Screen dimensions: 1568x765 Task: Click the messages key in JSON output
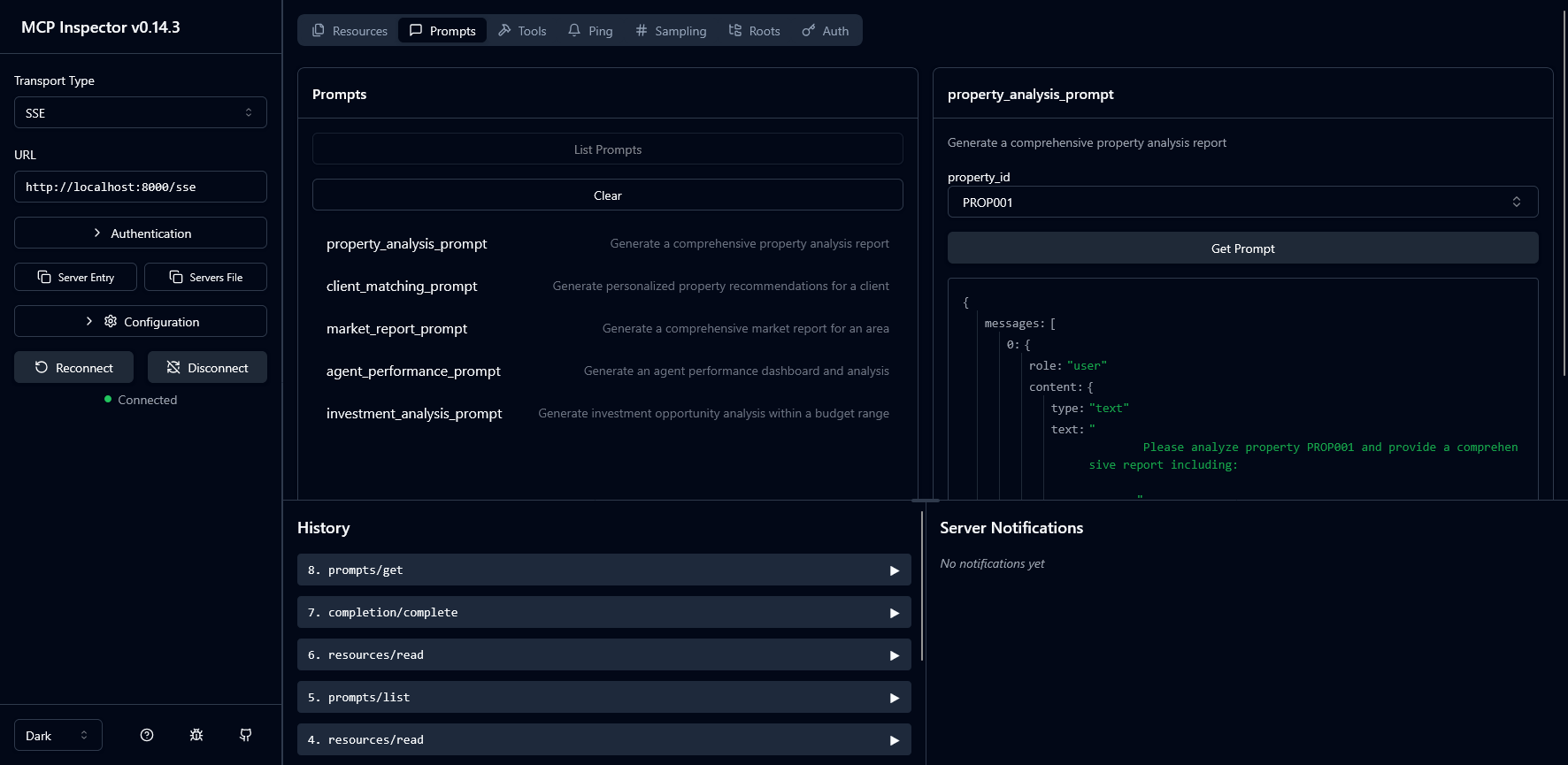click(x=1014, y=324)
